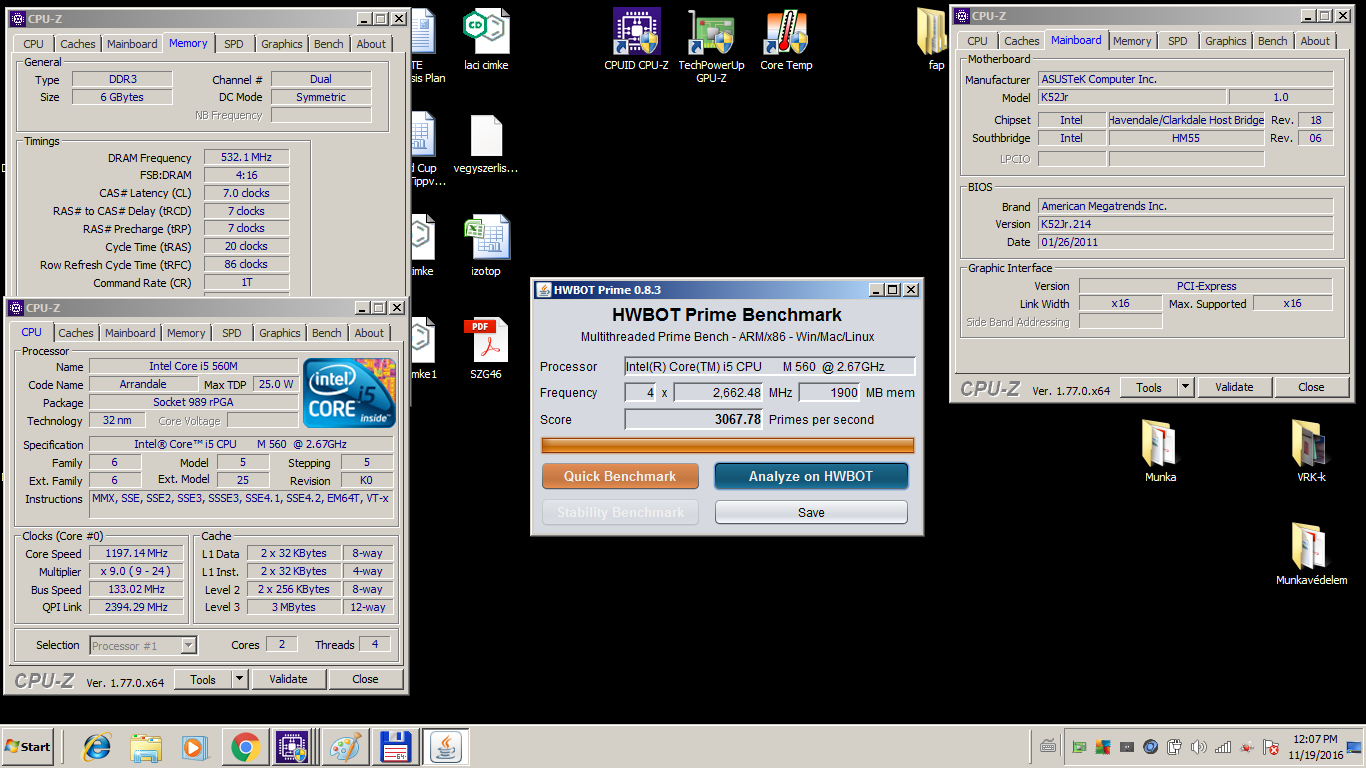Click the BIOS Version value K52Jr.214
This screenshot has width=1366, height=768.
coord(1185,224)
